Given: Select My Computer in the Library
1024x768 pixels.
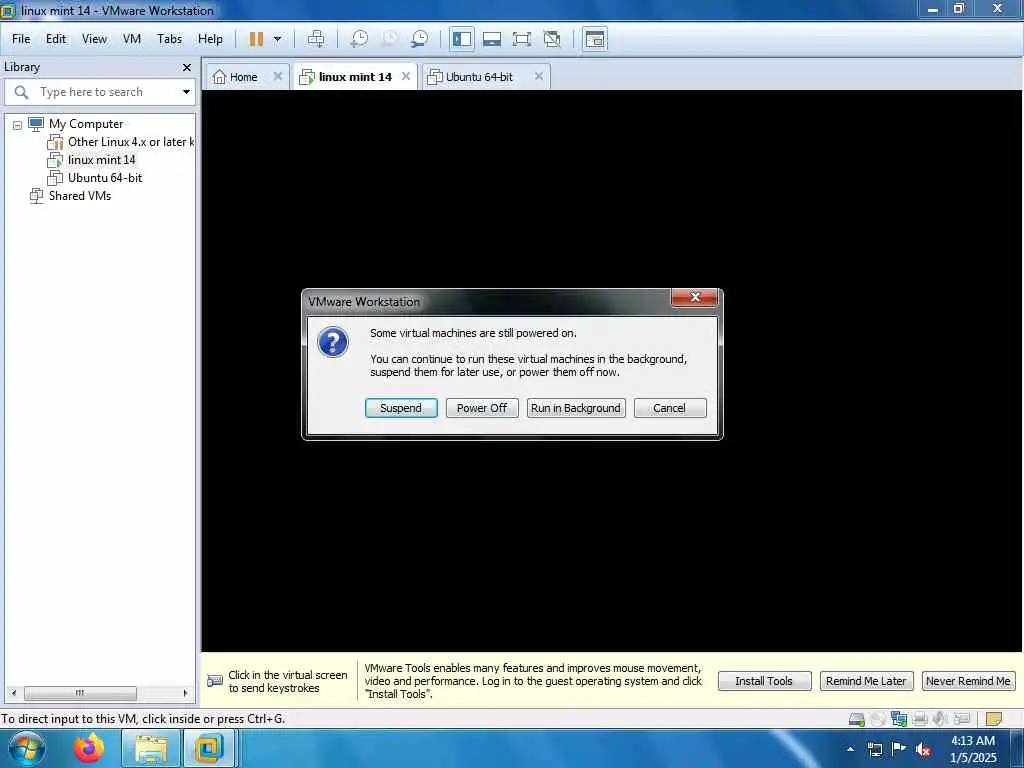Looking at the screenshot, I should pyautogui.click(x=86, y=124).
